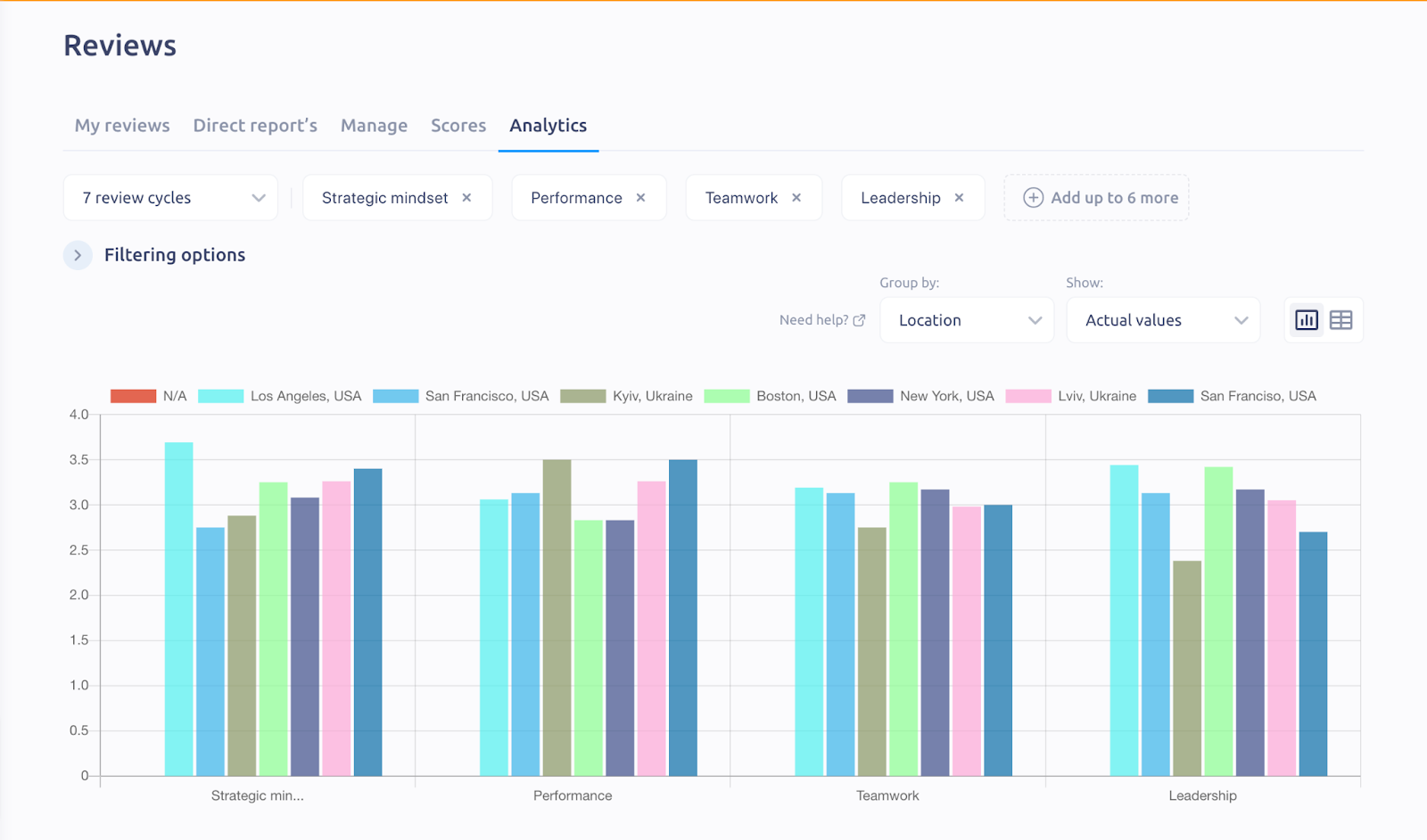Remove the Teamwork filter chip

pos(796,197)
